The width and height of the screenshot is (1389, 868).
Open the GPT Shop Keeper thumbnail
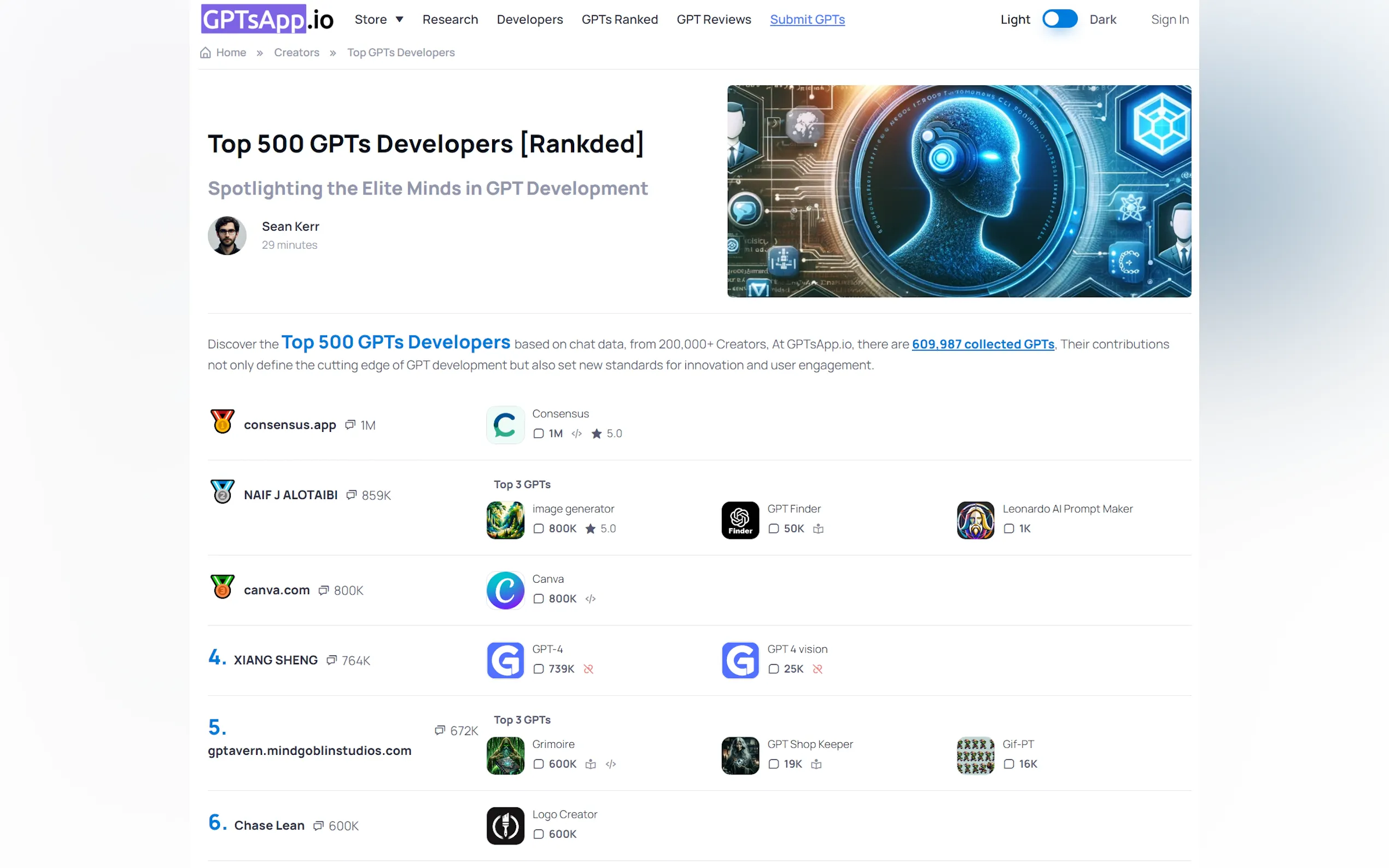pyautogui.click(x=740, y=755)
